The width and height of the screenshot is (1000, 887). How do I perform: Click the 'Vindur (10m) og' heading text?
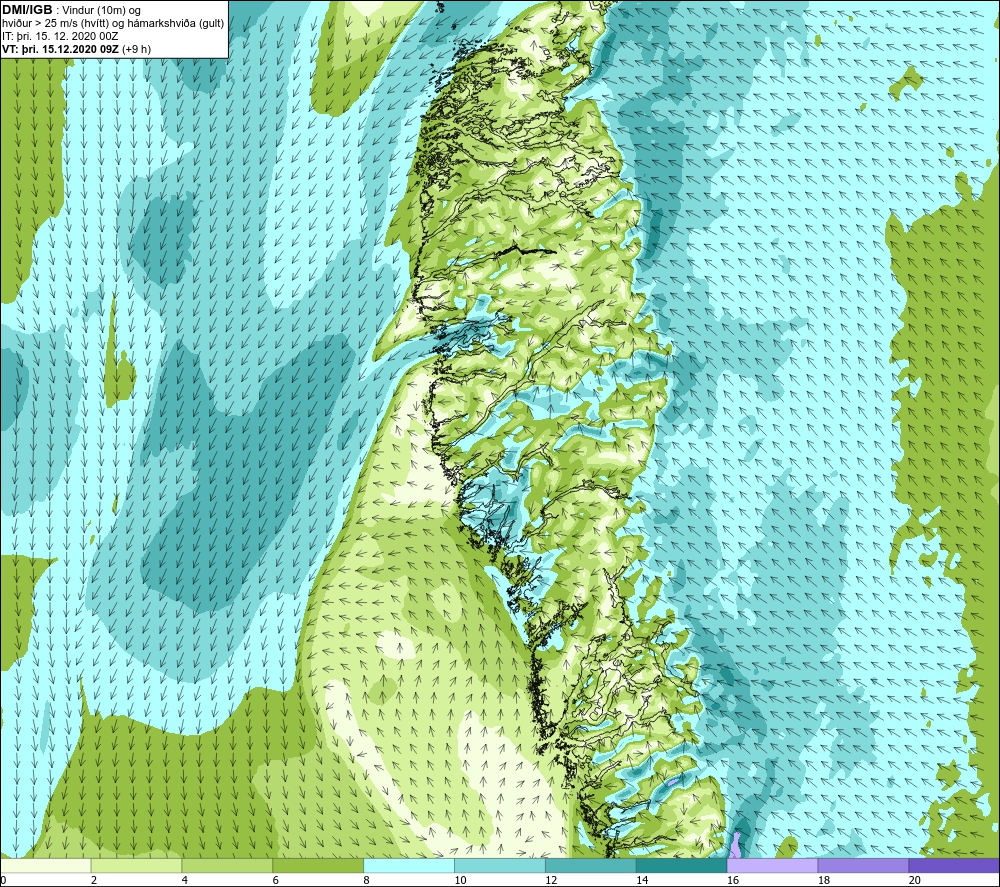point(101,10)
